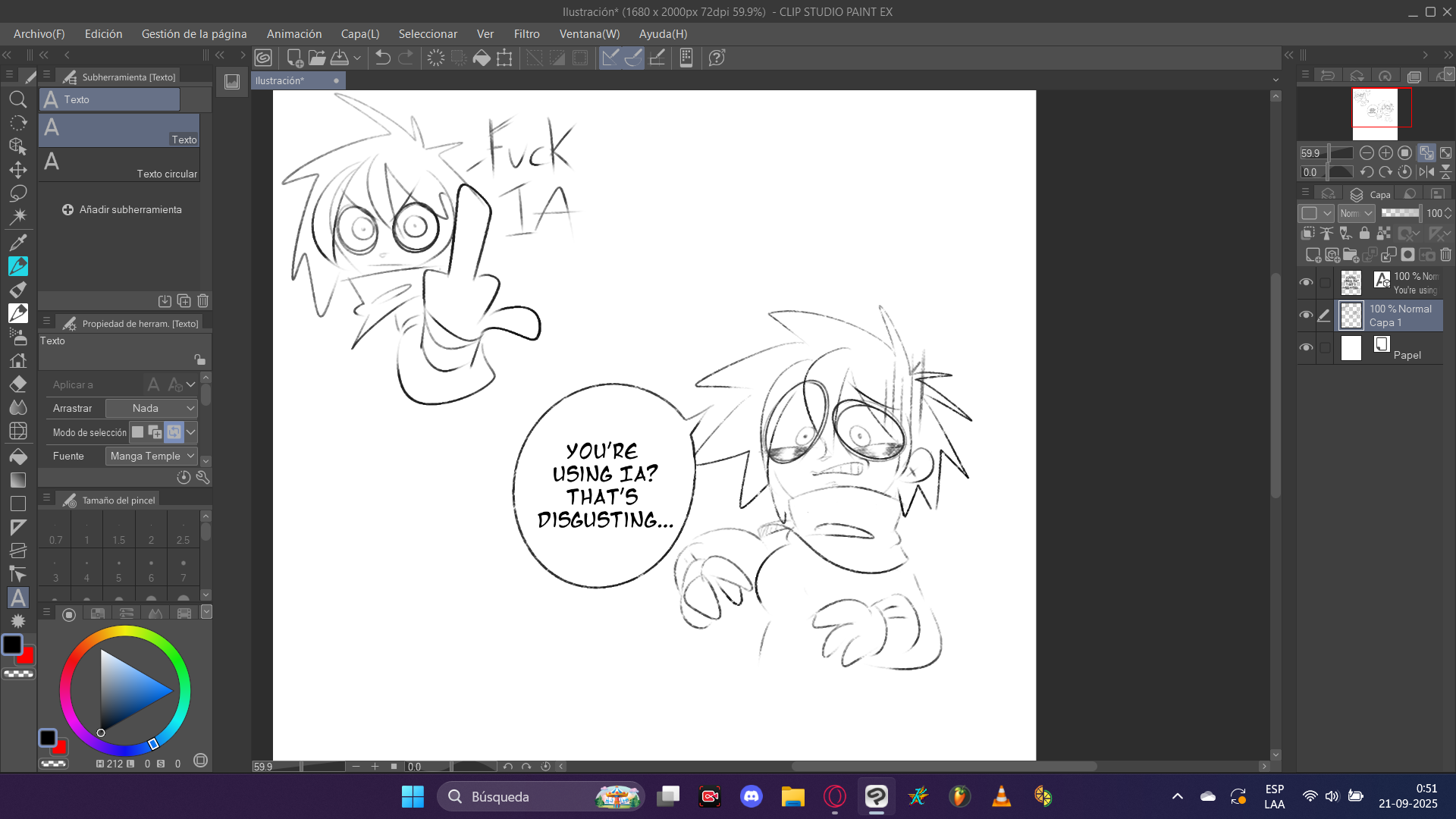Click the Scale/Rotate transform icon

tap(504, 58)
